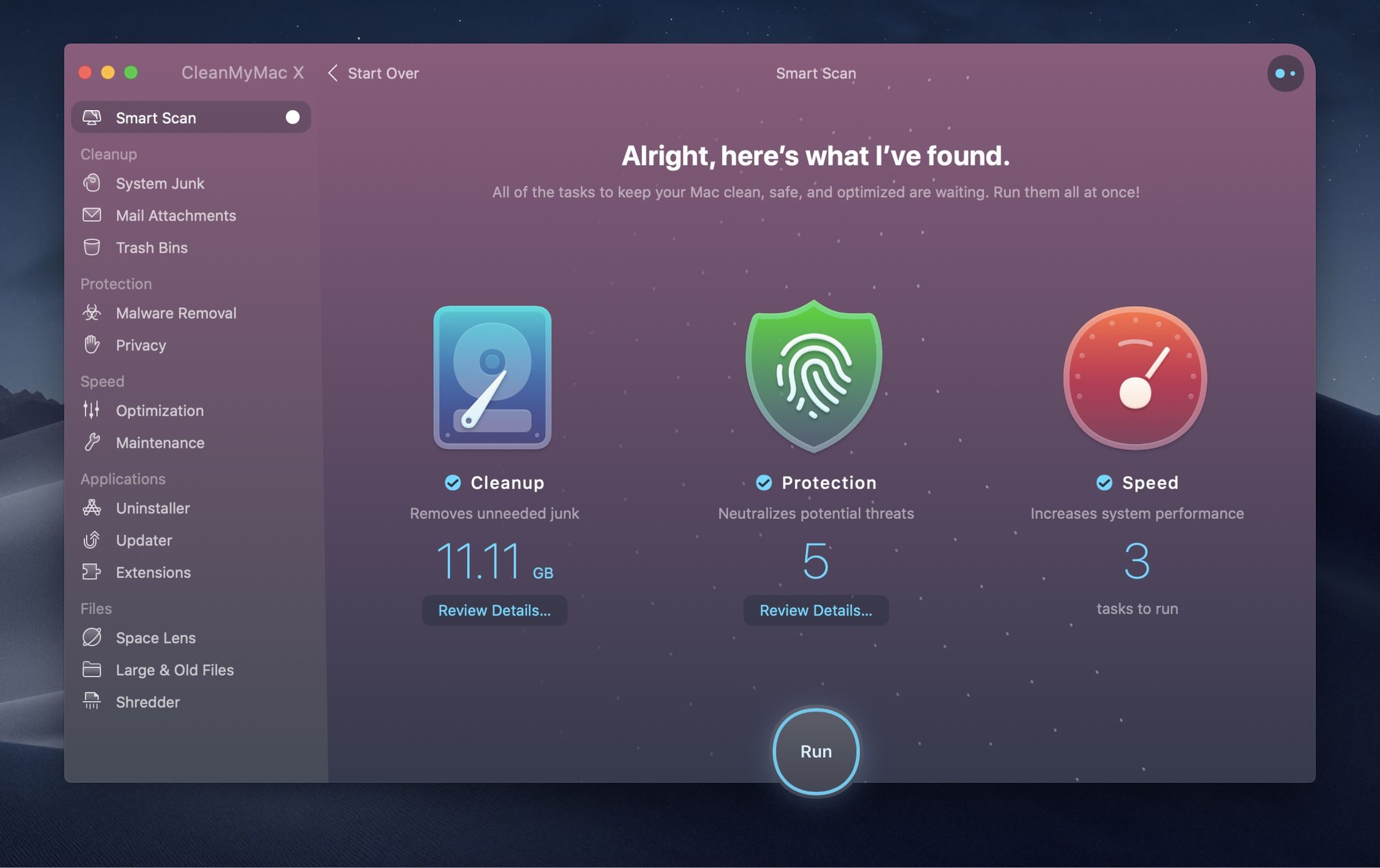The width and height of the screenshot is (1380, 868).
Task: Click 'Neutralizes potential threats' description
Action: [816, 513]
